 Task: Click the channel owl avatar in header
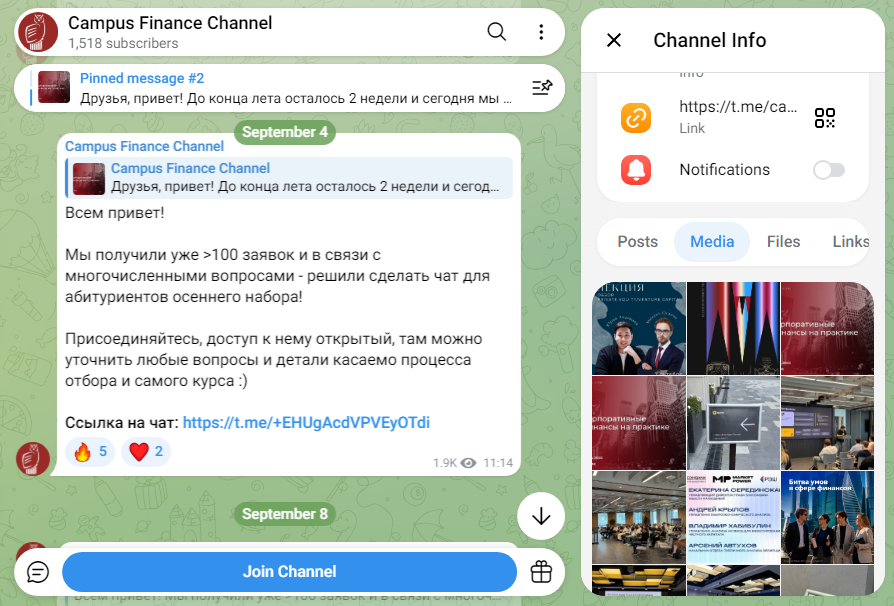point(38,32)
